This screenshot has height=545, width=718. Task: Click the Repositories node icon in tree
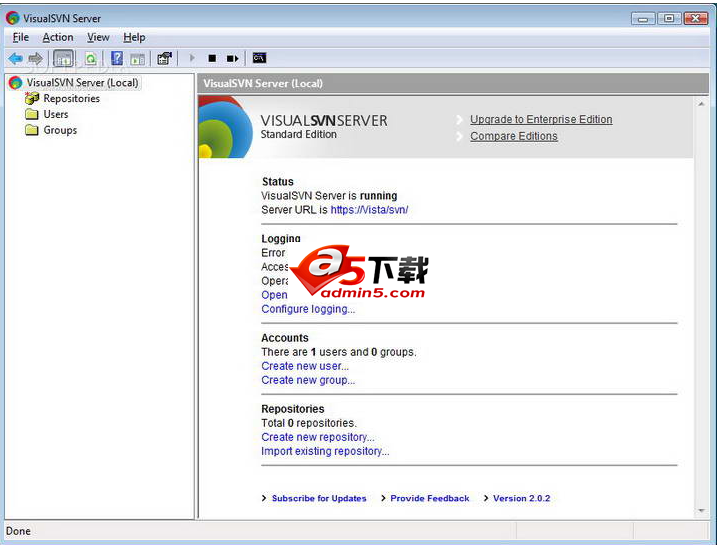pos(32,98)
